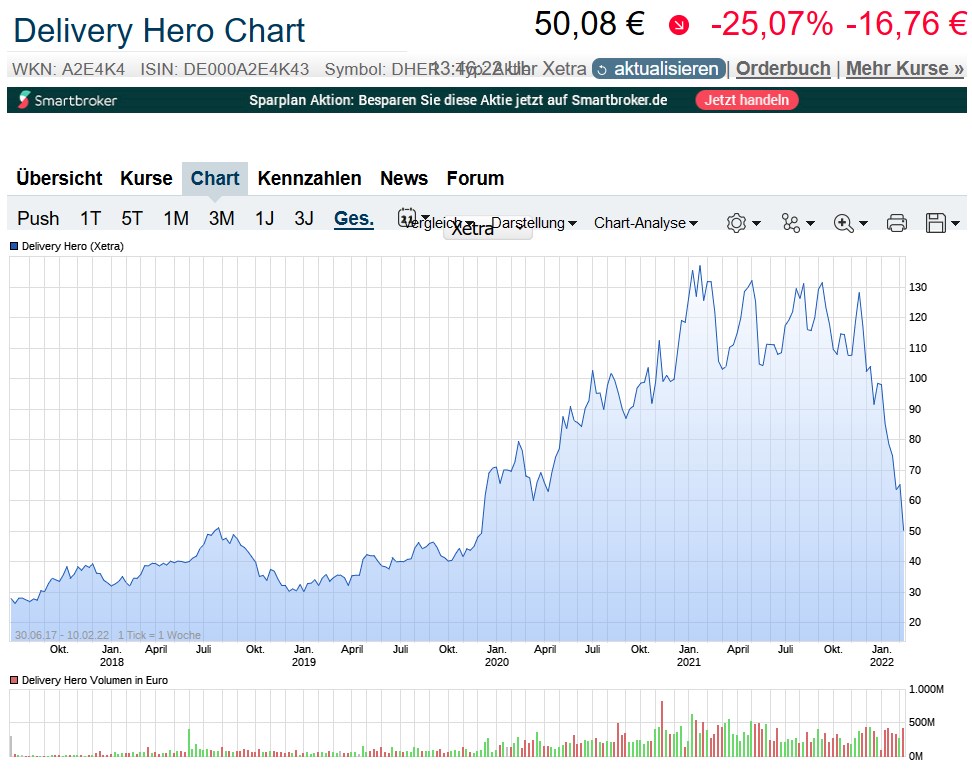Select the Chart tab
This screenshot has width=972, height=770.
tap(214, 179)
